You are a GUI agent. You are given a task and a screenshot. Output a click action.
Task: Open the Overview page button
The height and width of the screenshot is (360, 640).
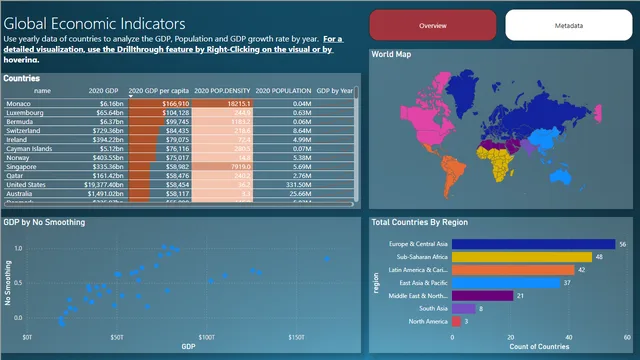(x=433, y=25)
